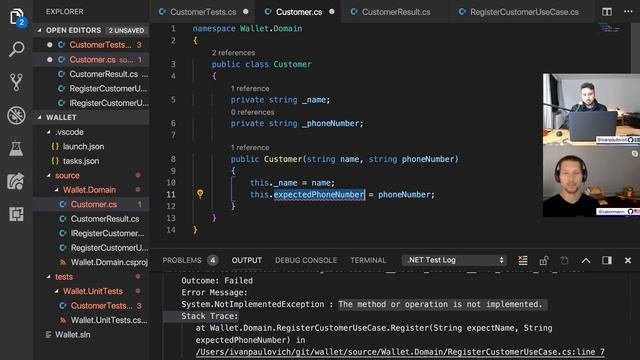The image size is (640, 360).
Task: Open the Live Share view
Action: (16, 181)
